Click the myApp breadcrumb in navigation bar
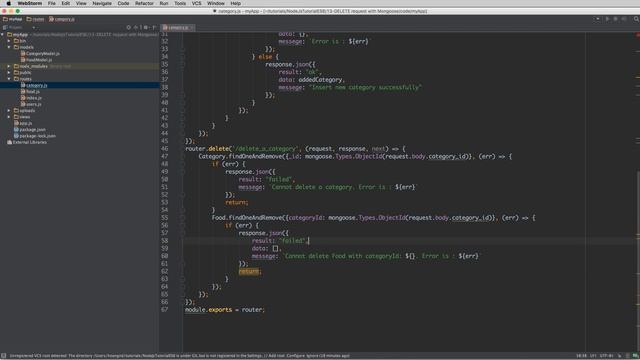This screenshot has height=360, width=640. click(x=13, y=19)
